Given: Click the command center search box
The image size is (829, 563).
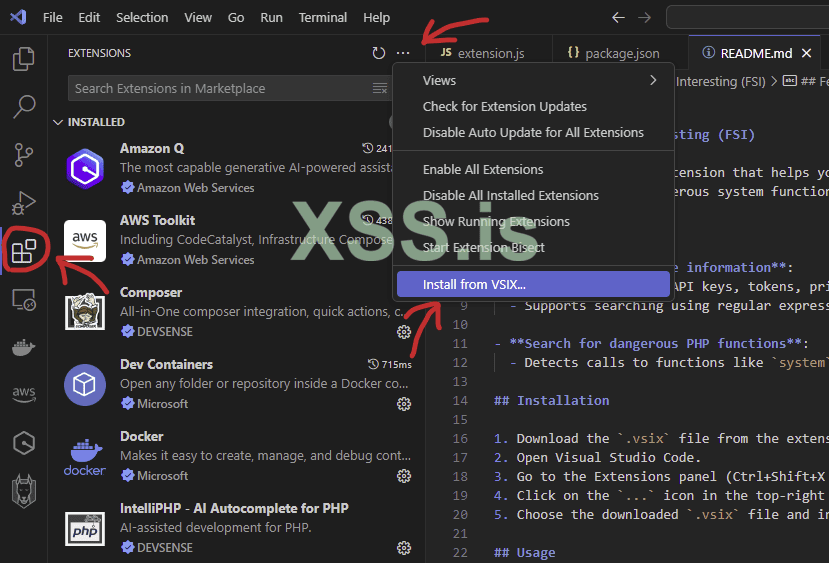Looking at the screenshot, I should point(748,17).
